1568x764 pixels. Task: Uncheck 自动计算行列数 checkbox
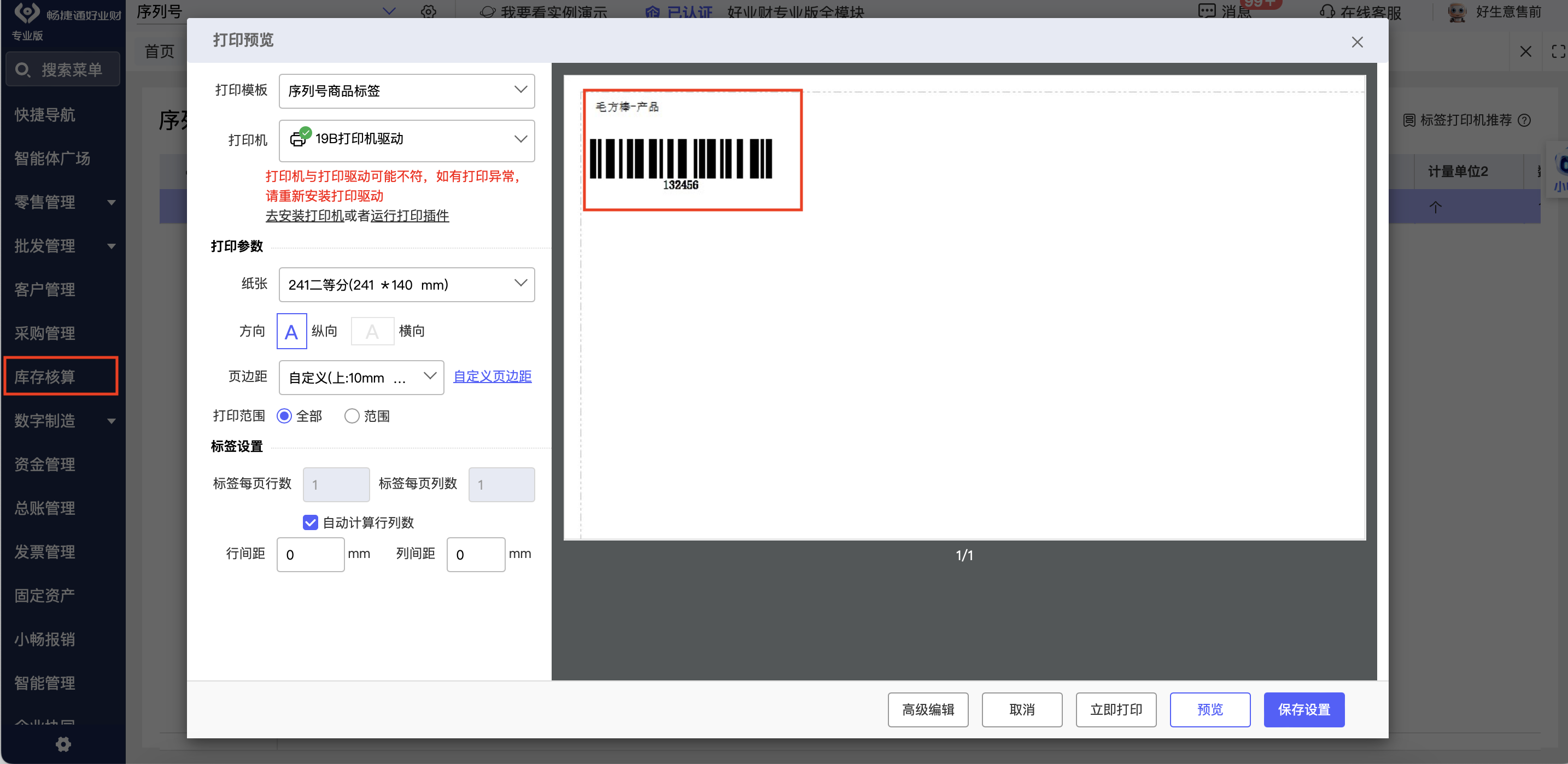click(x=310, y=522)
